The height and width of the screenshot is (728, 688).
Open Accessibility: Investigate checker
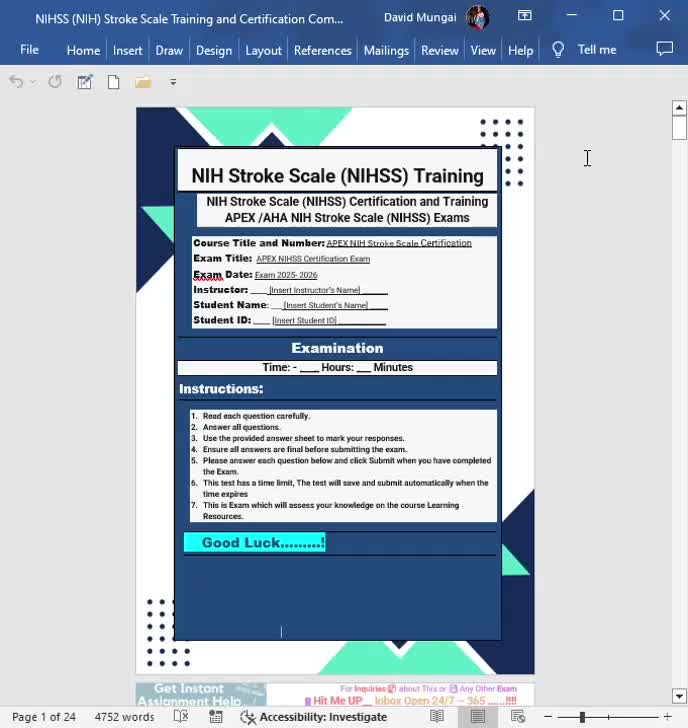[x=314, y=717]
